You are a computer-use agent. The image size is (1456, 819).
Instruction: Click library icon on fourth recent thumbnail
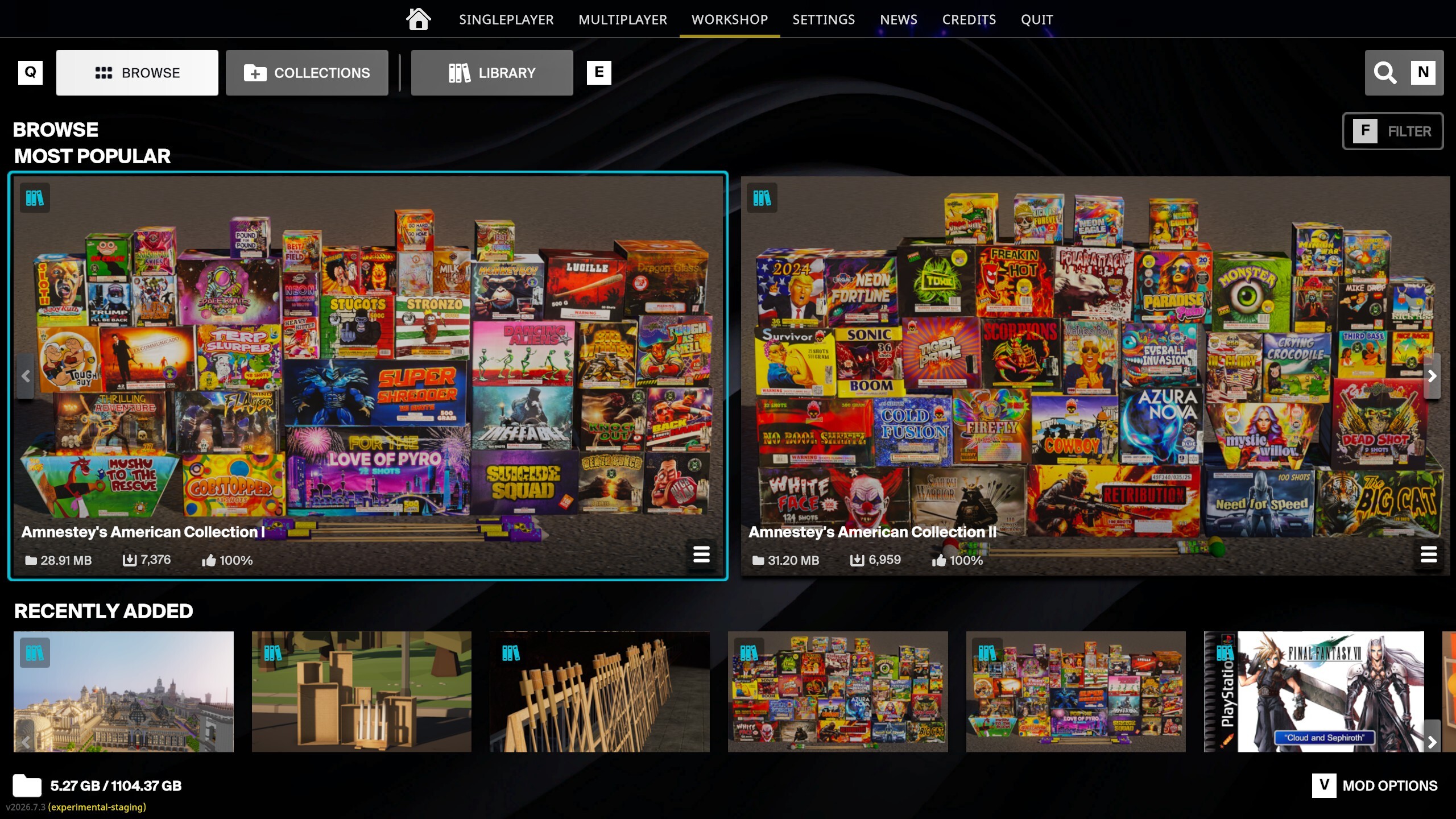click(x=749, y=653)
